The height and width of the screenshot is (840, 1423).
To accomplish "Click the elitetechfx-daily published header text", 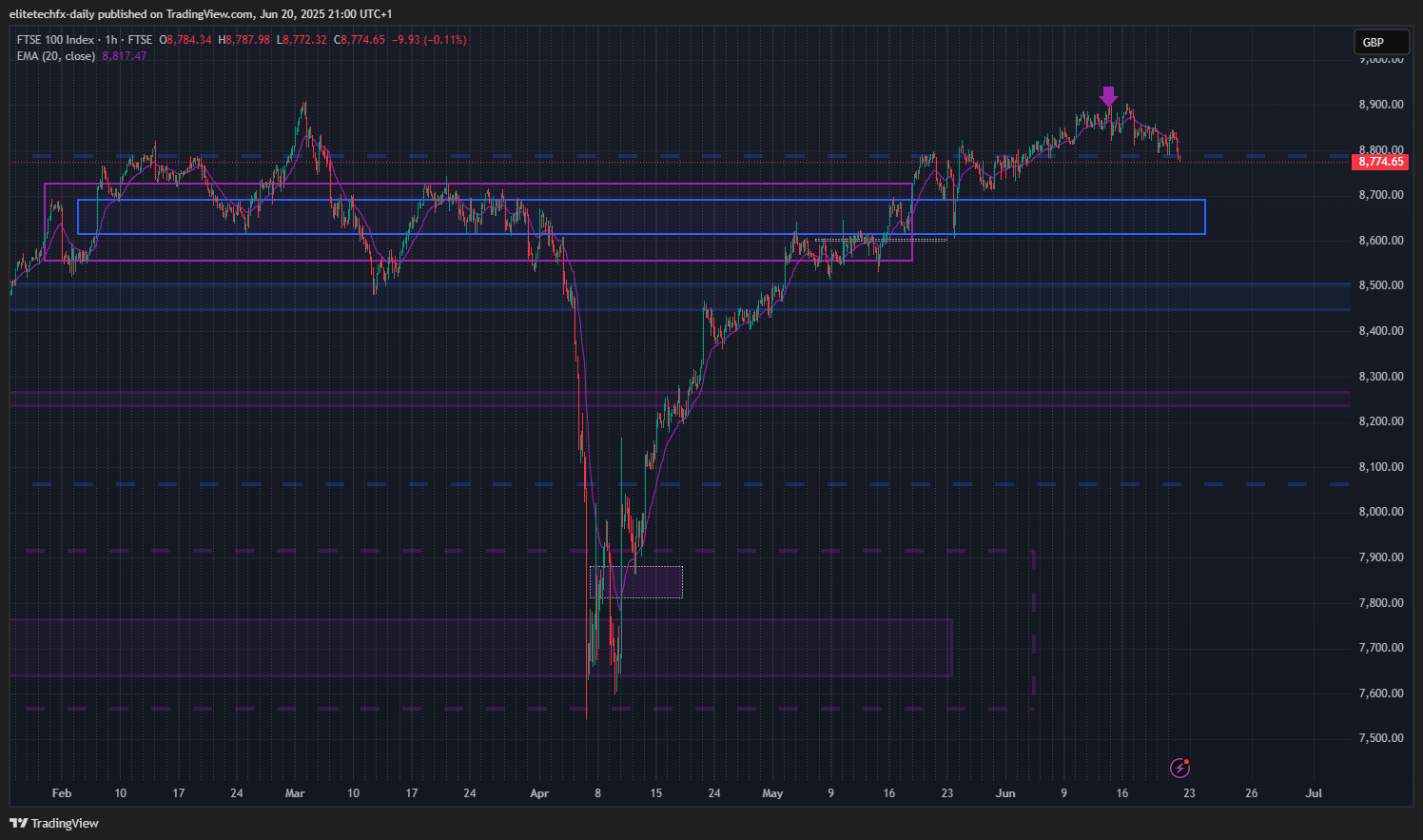I will tap(200, 14).
